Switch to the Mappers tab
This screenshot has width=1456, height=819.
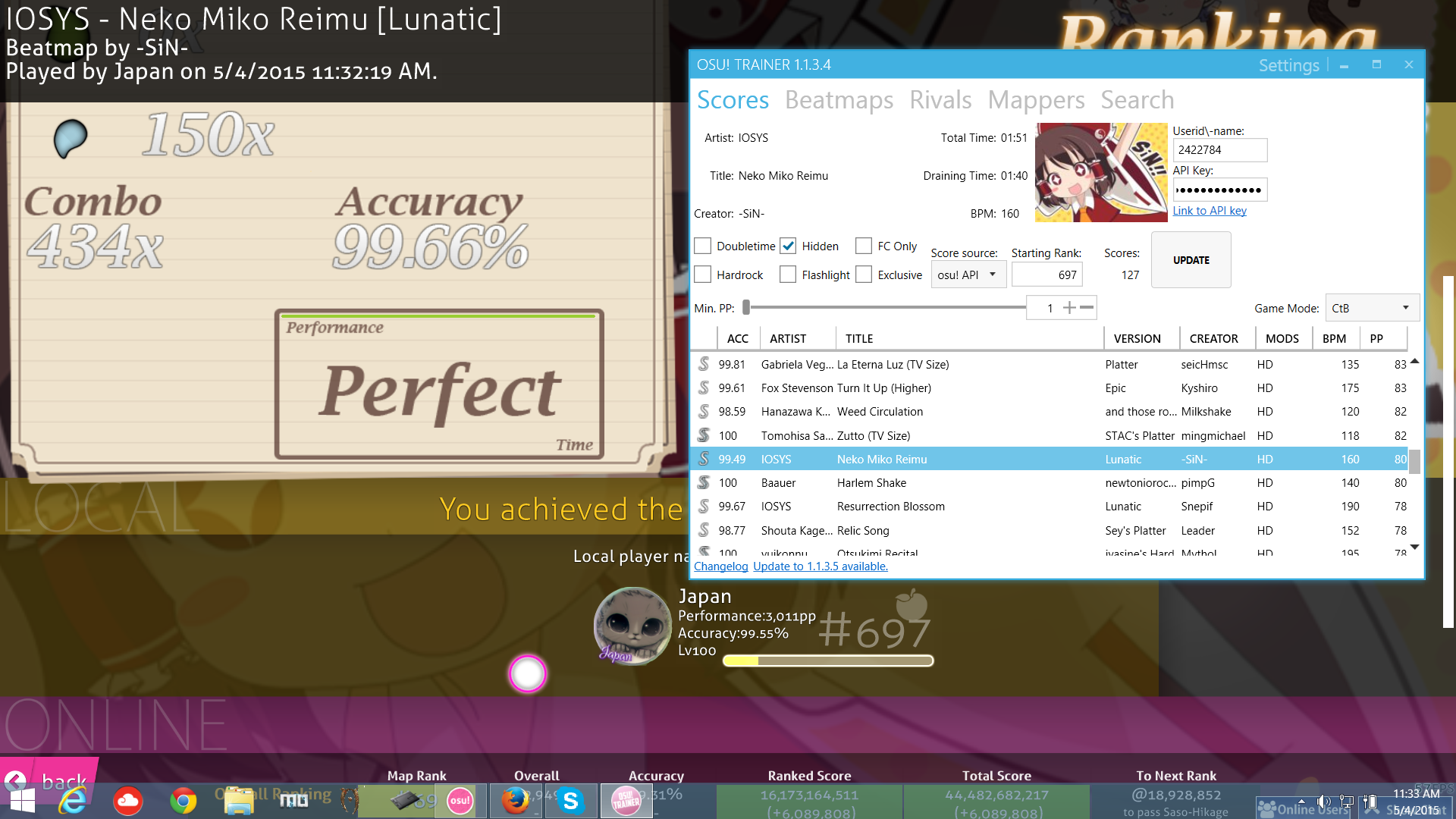point(1036,100)
